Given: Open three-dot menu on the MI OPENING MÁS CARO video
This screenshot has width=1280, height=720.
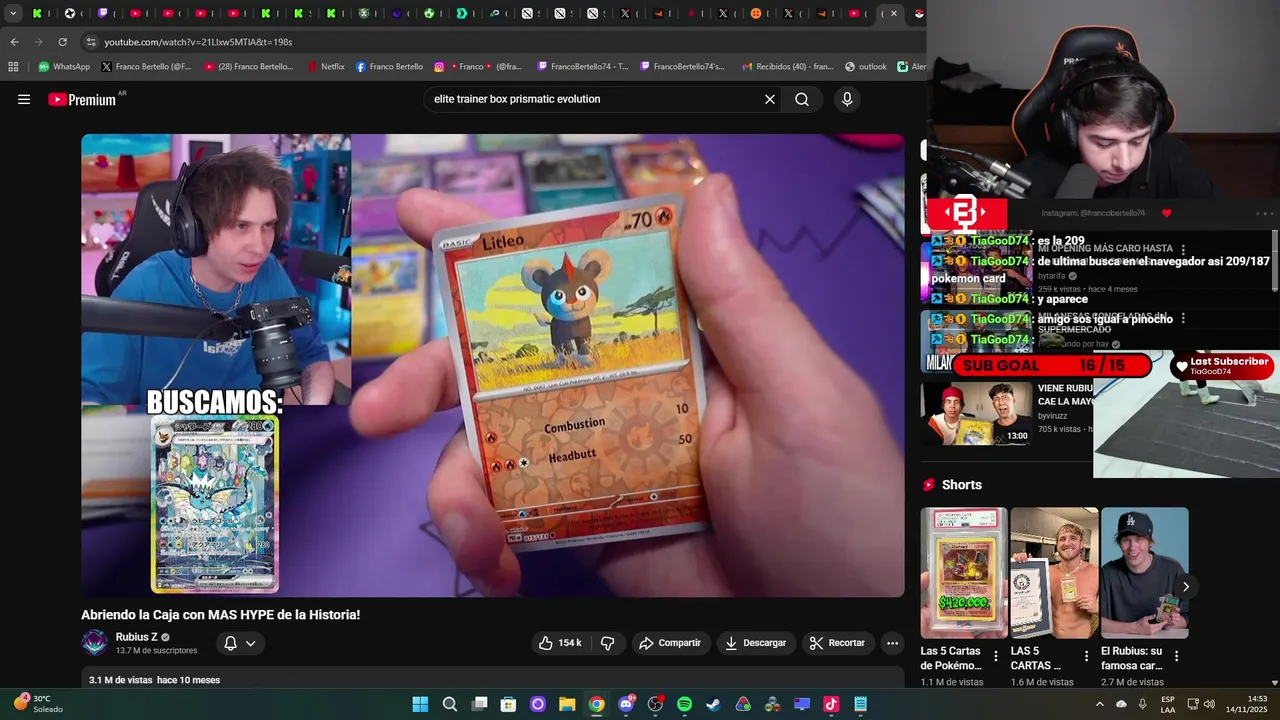Looking at the screenshot, I should 1183,250.
